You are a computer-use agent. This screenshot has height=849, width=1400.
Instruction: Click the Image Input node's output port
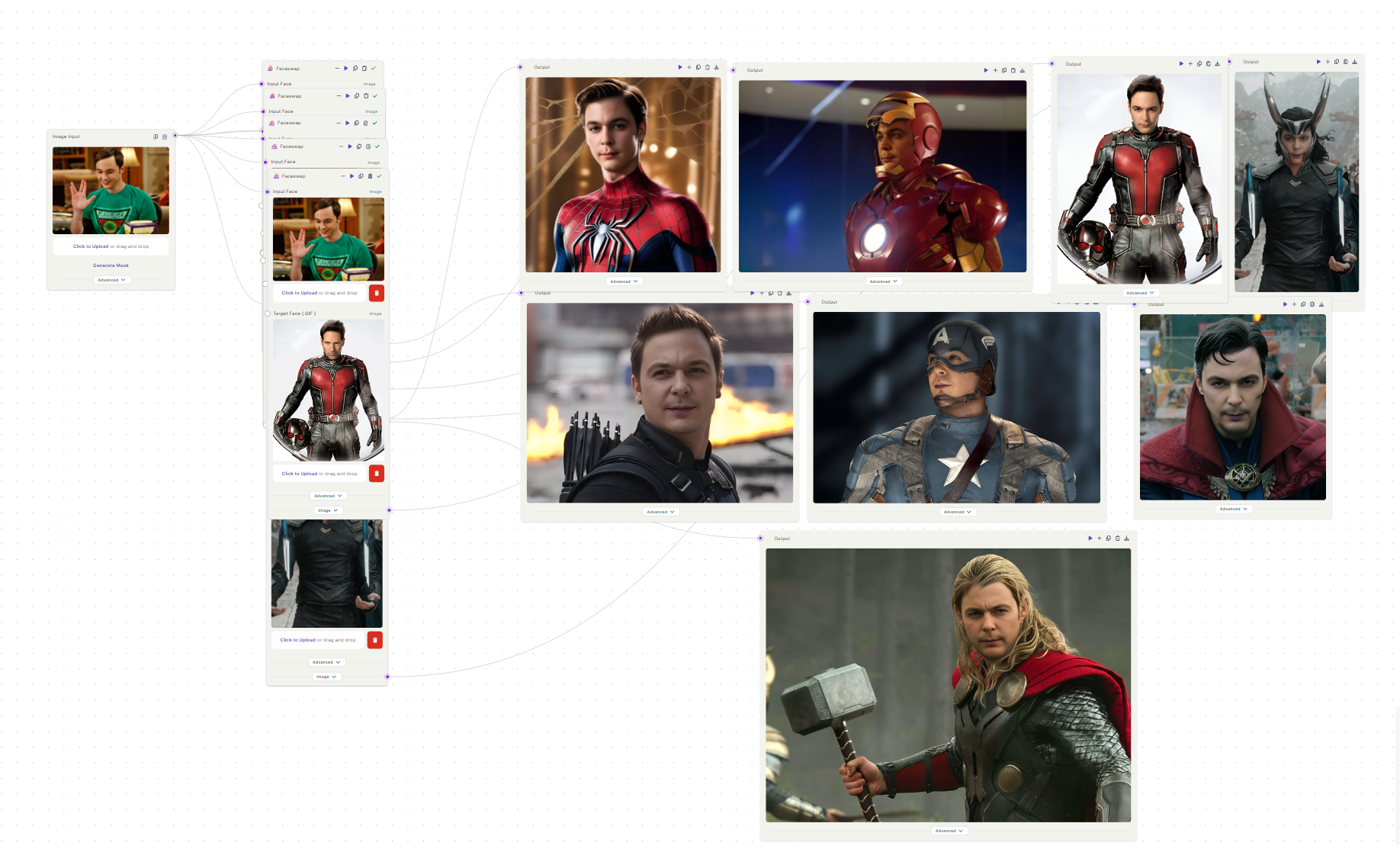point(175,136)
